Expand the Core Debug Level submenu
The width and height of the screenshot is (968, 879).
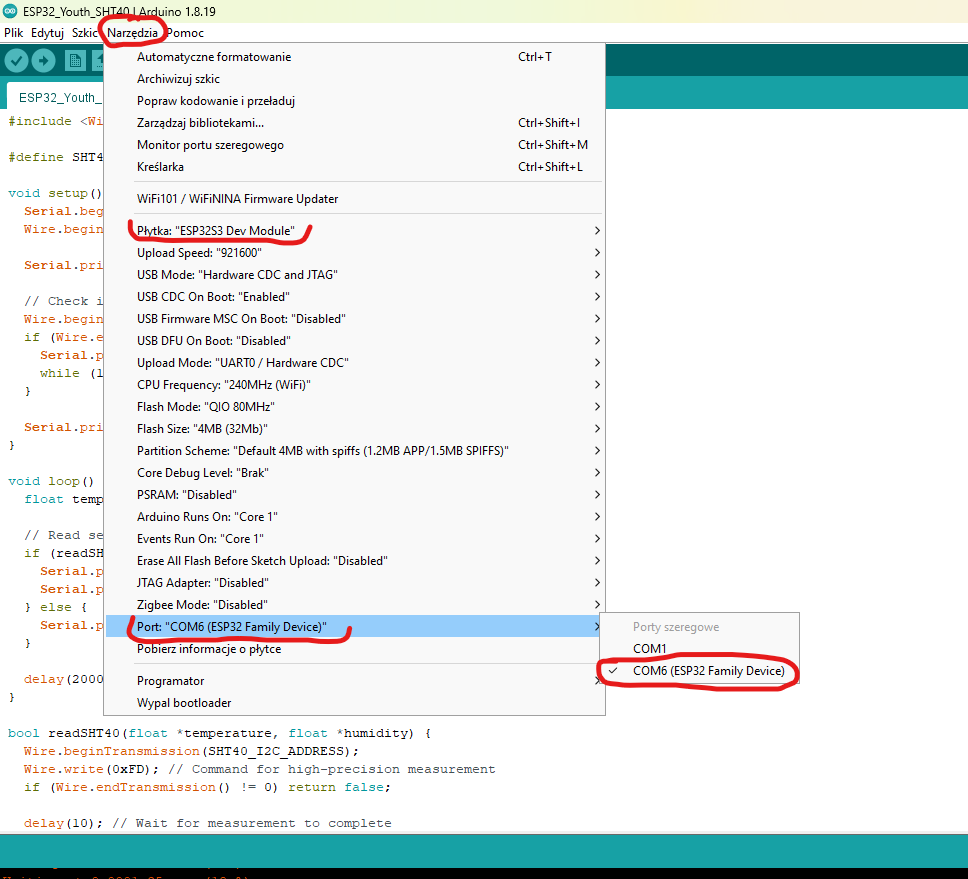354,473
